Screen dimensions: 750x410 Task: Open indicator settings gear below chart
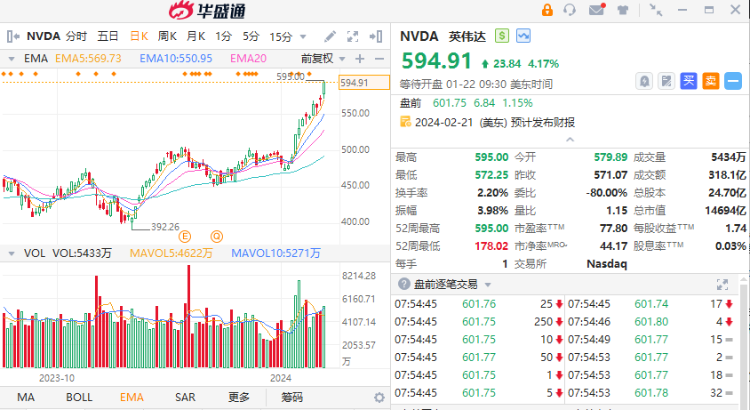pos(379,397)
